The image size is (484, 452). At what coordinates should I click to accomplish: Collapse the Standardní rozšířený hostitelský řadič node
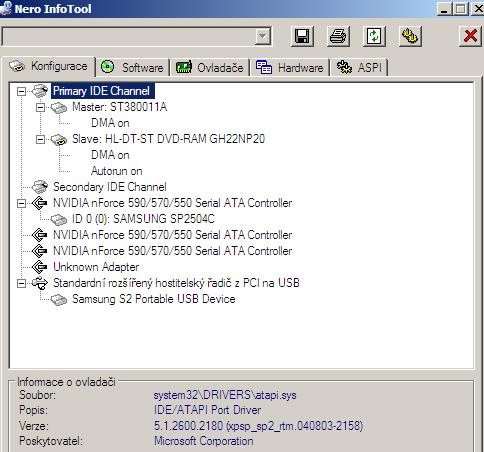click(x=21, y=283)
